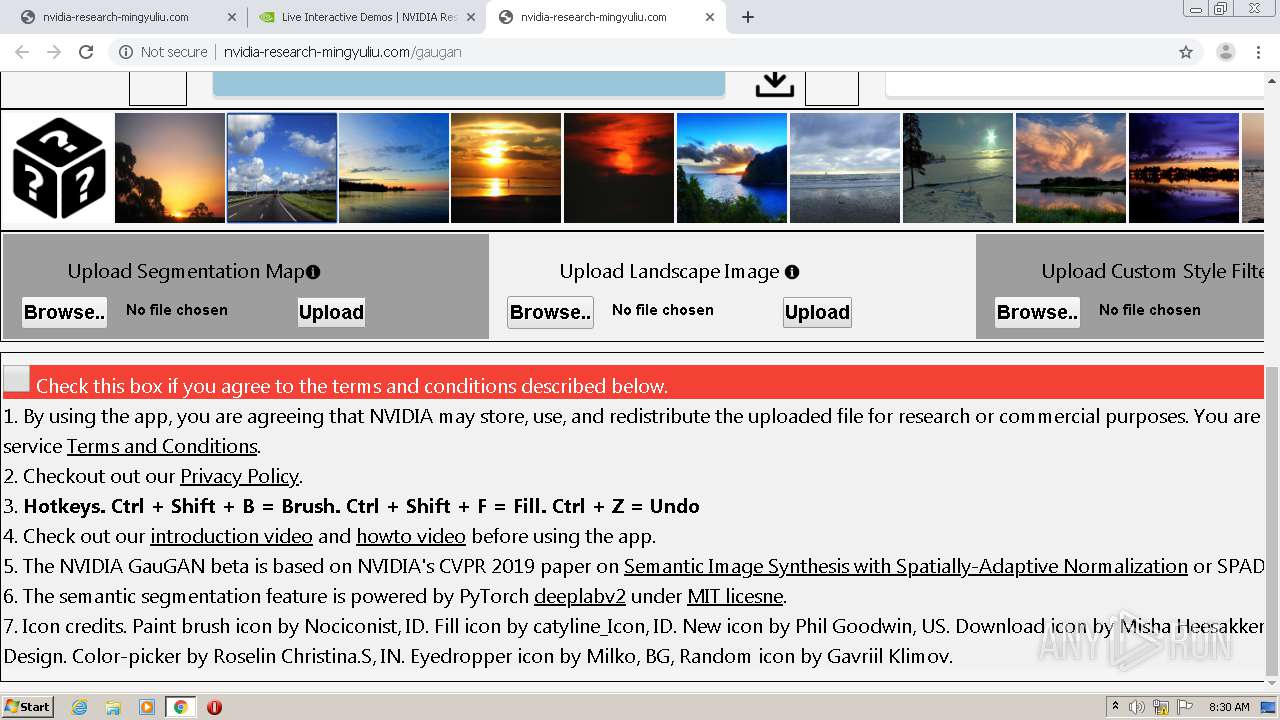1280x720 pixels.
Task: Upload the landscape image
Action: click(817, 312)
